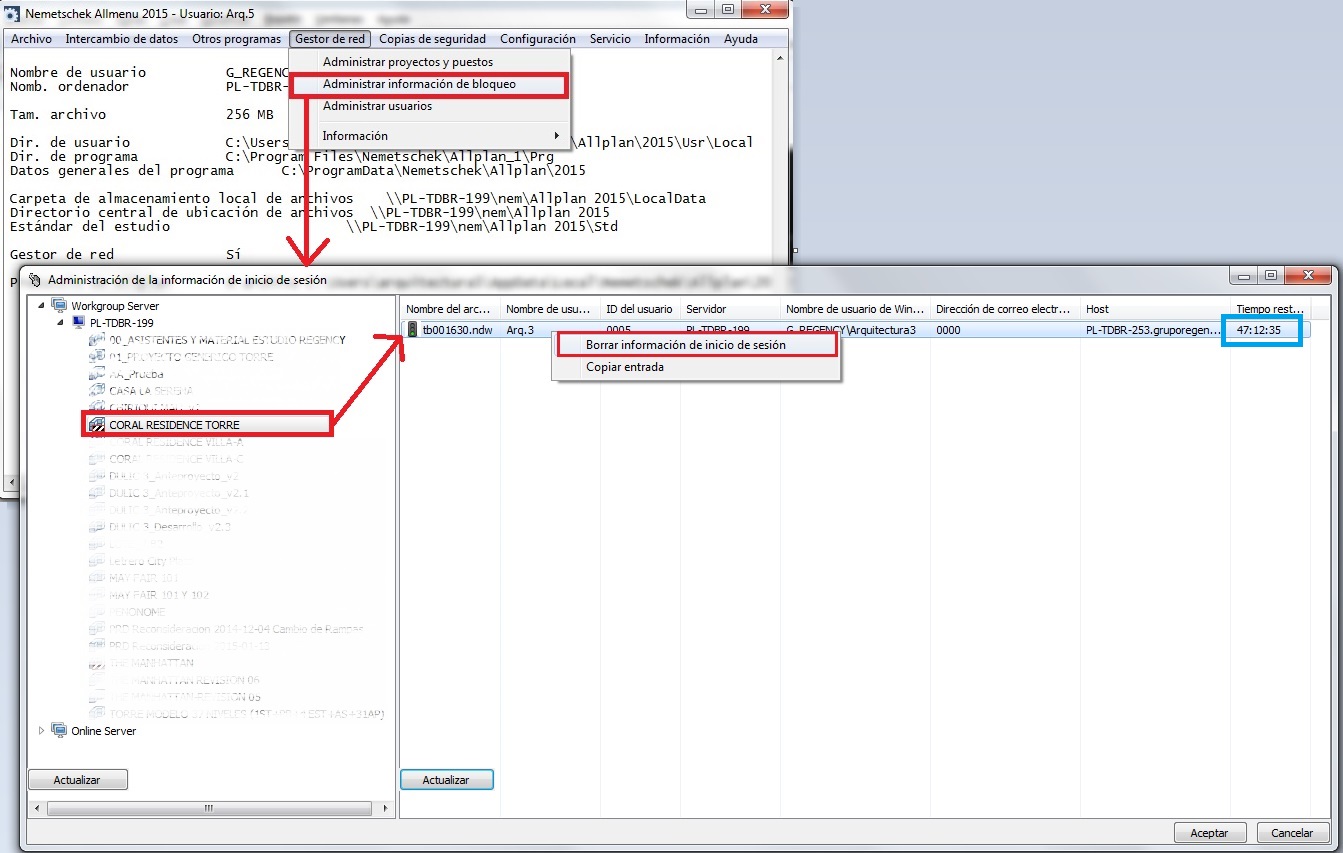Select MAY FAIR 101 Y 102 project
The height and width of the screenshot is (853, 1343).
coord(159,595)
